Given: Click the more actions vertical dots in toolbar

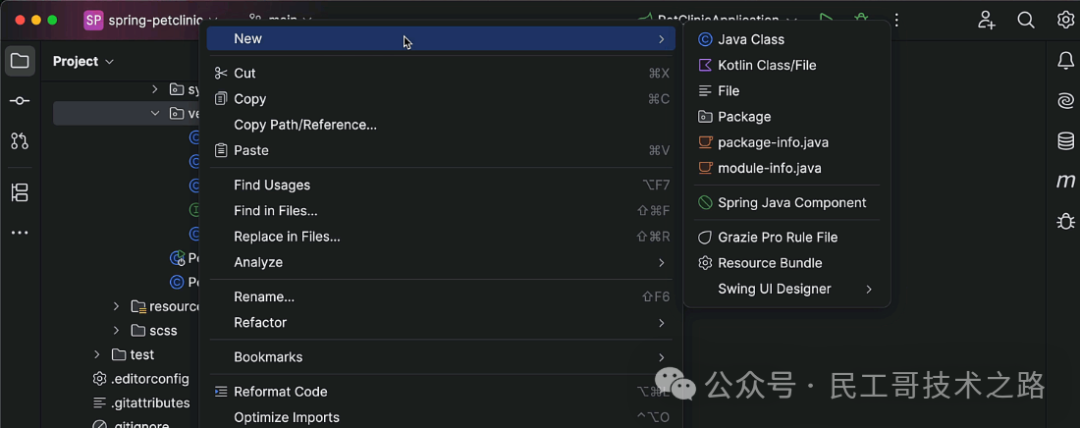Looking at the screenshot, I should pyautogui.click(x=896, y=20).
